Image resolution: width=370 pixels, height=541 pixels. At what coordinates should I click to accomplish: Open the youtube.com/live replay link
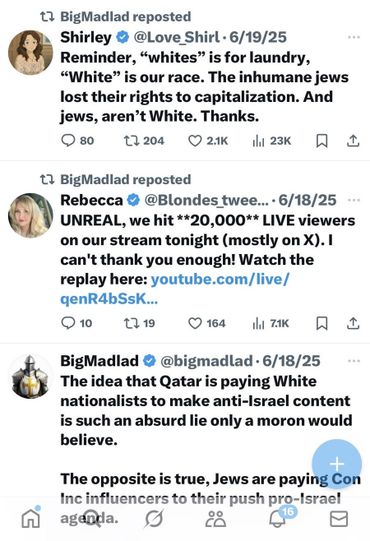175,289
